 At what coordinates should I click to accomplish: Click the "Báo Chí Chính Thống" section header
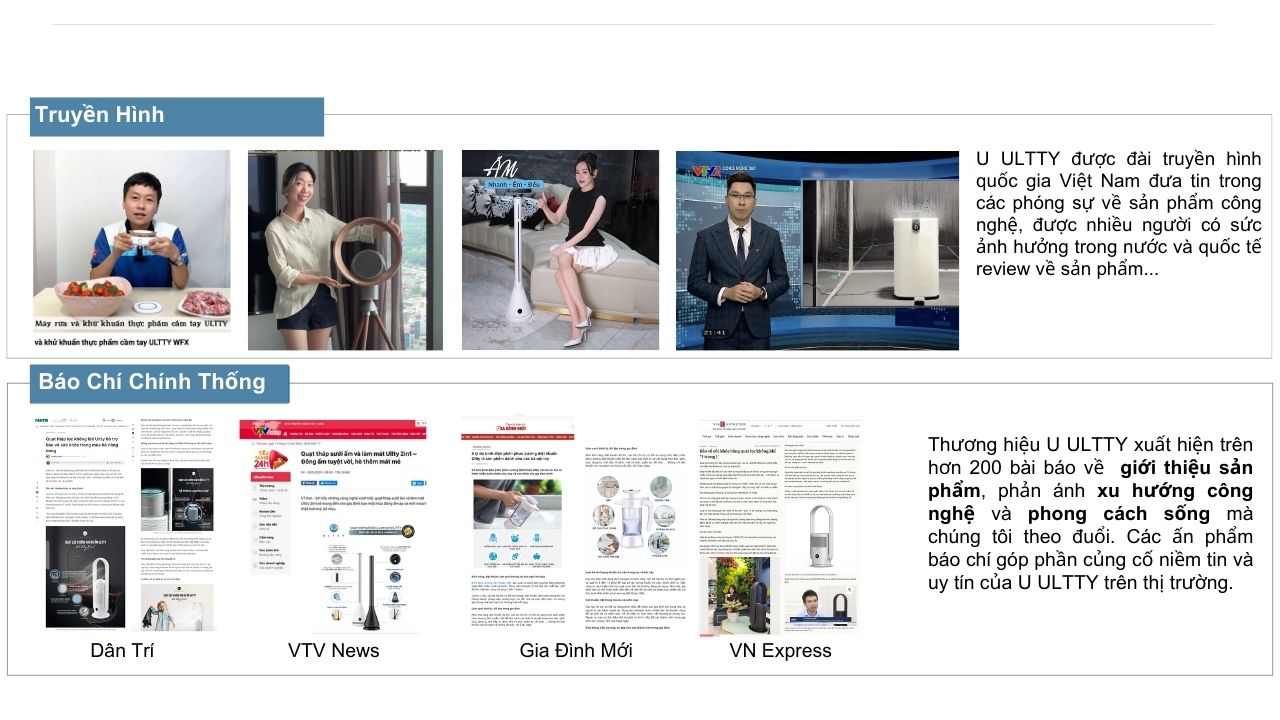coord(151,382)
